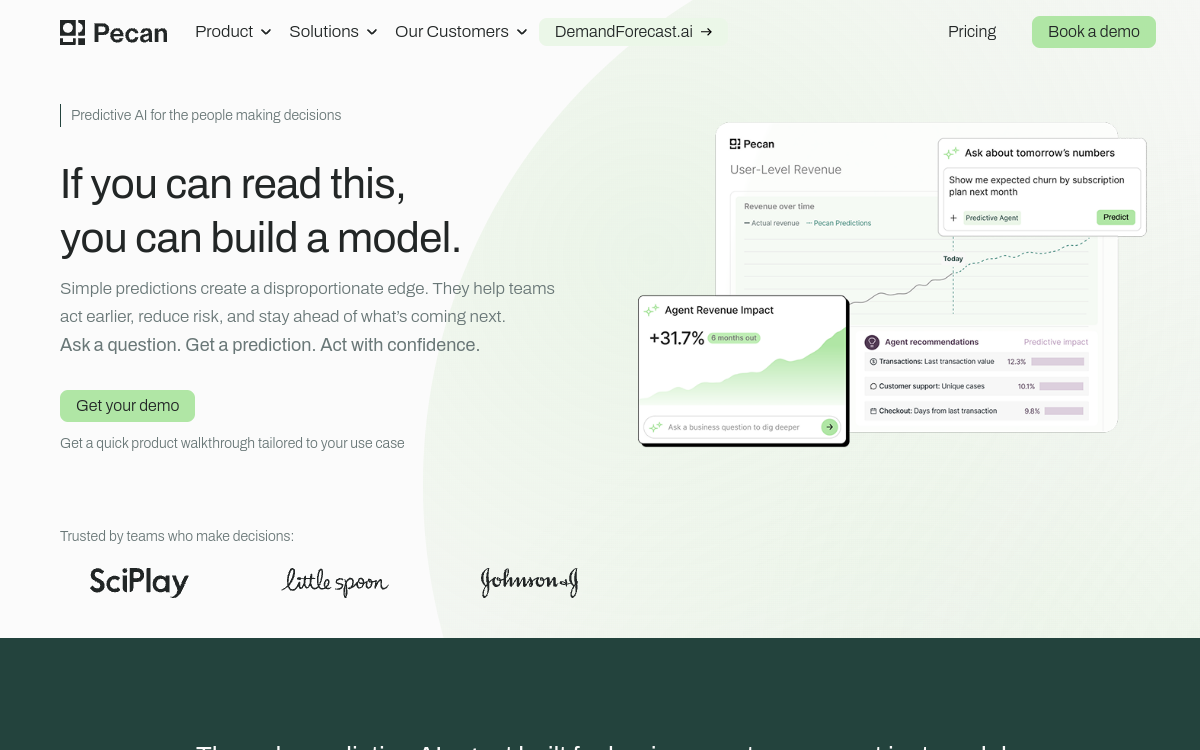Viewport: 1200px width, 750px height.
Task: Open the Our Customers dropdown
Action: tap(461, 32)
